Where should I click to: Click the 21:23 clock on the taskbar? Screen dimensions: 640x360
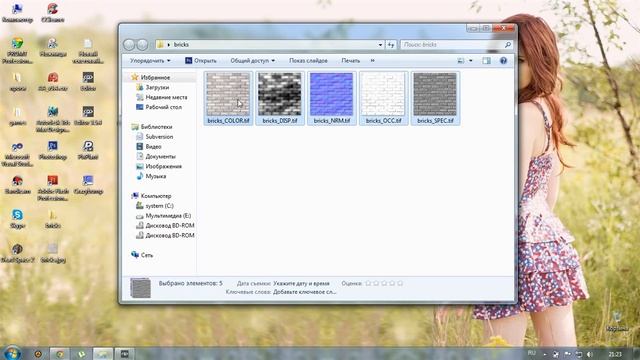615,354
